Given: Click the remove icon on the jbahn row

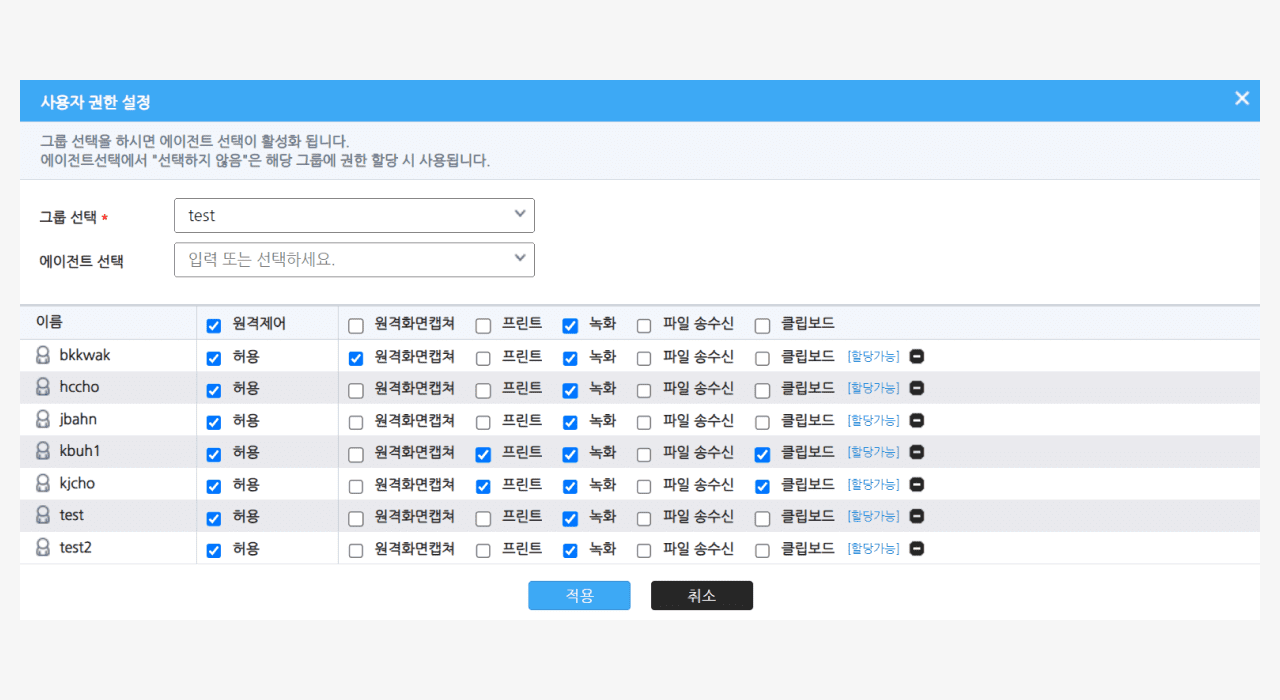Looking at the screenshot, I should 916,420.
